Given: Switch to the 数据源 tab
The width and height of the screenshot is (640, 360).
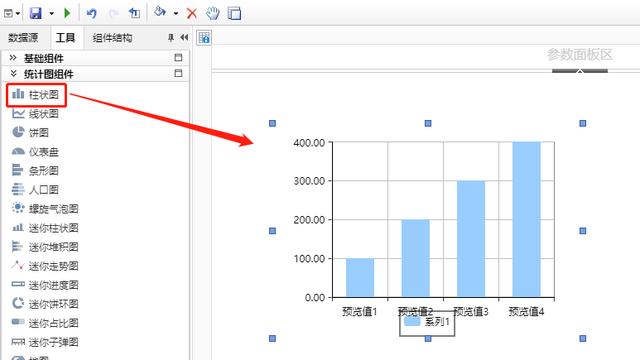Looking at the screenshot, I should coord(23,38).
